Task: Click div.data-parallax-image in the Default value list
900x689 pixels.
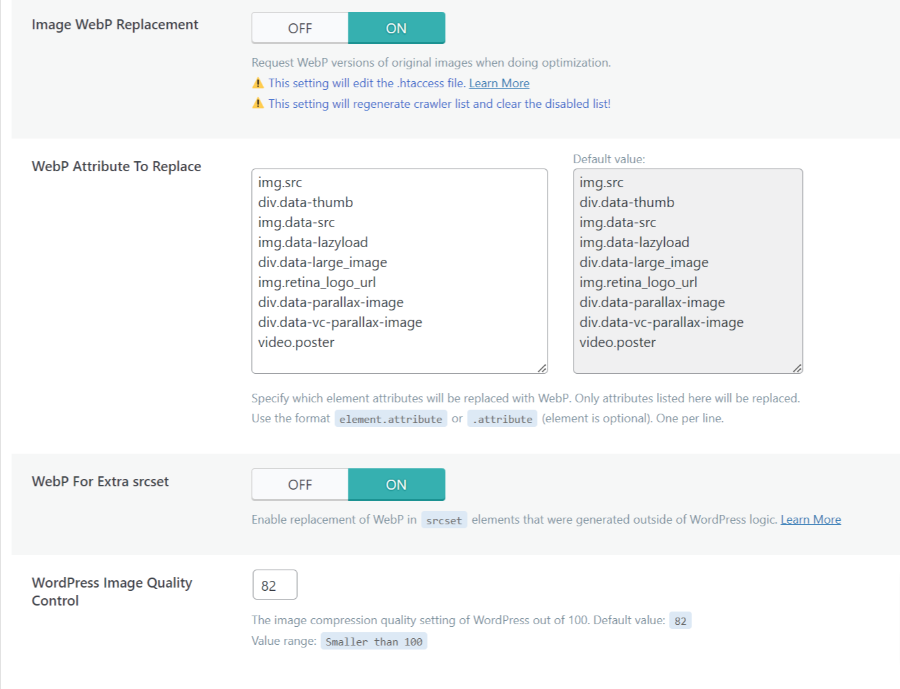Action: (652, 302)
